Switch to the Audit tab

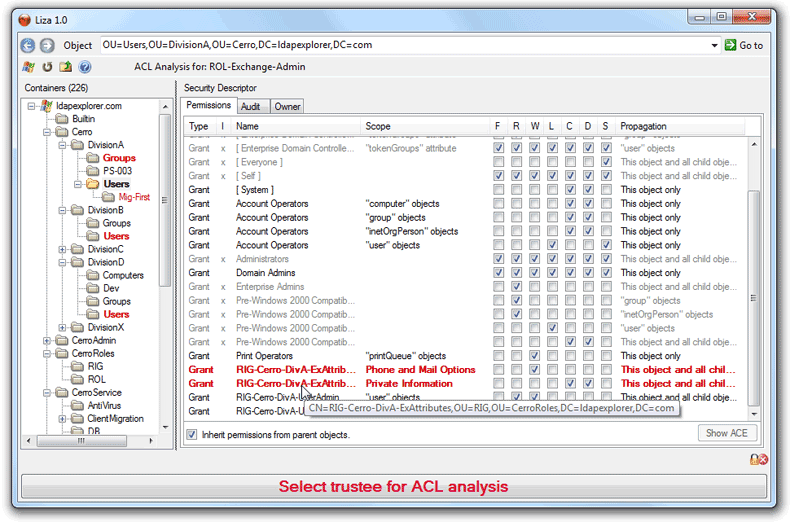(251, 106)
